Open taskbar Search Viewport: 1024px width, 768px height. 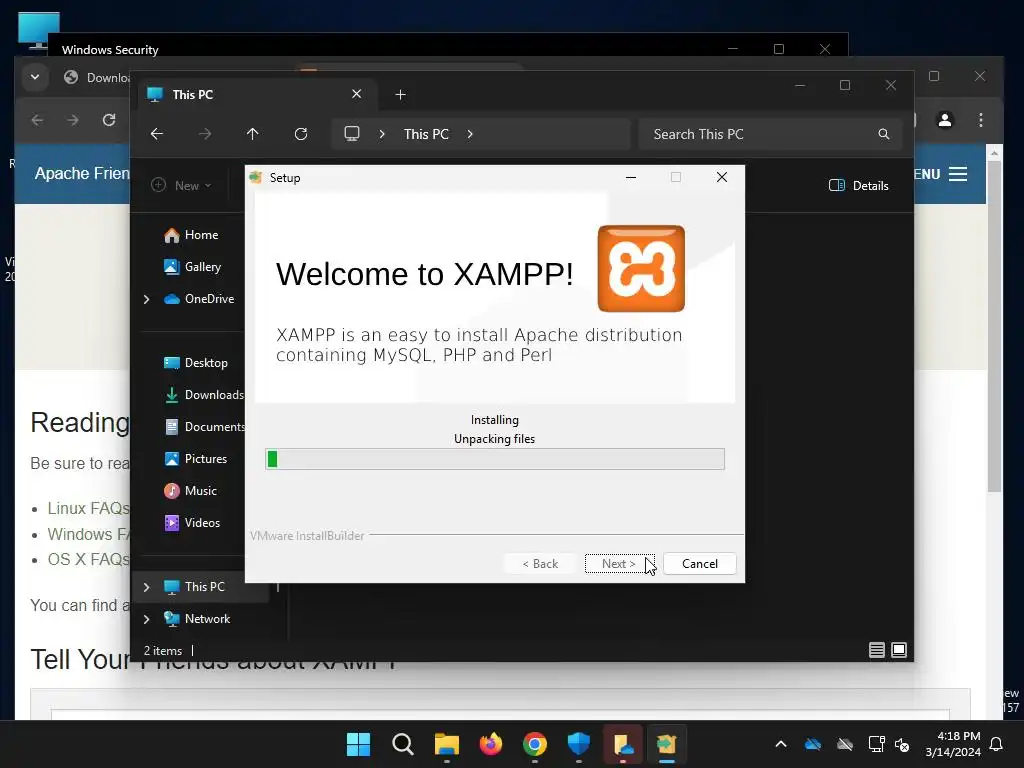pyautogui.click(x=403, y=744)
